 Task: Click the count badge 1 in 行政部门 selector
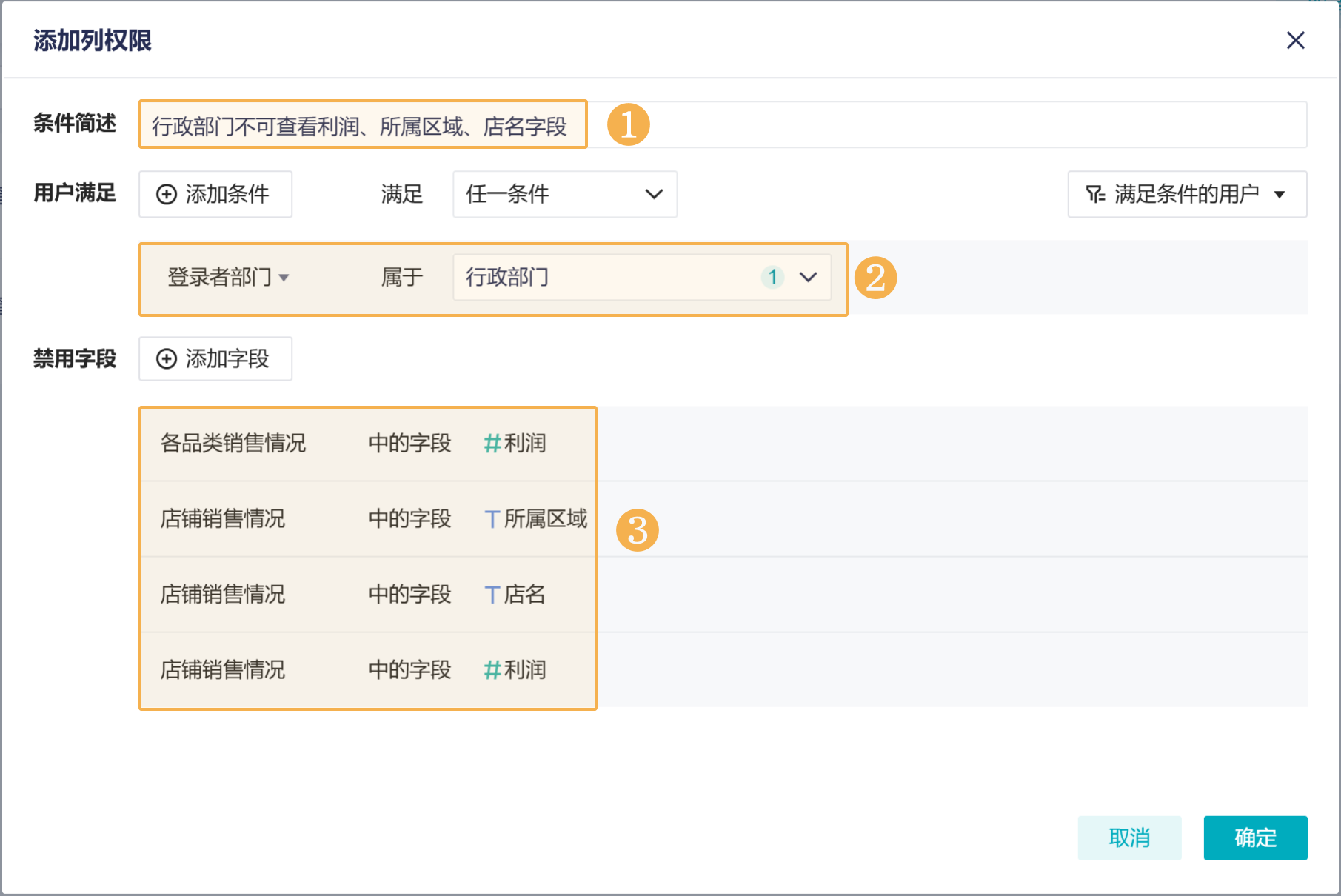[x=772, y=277]
